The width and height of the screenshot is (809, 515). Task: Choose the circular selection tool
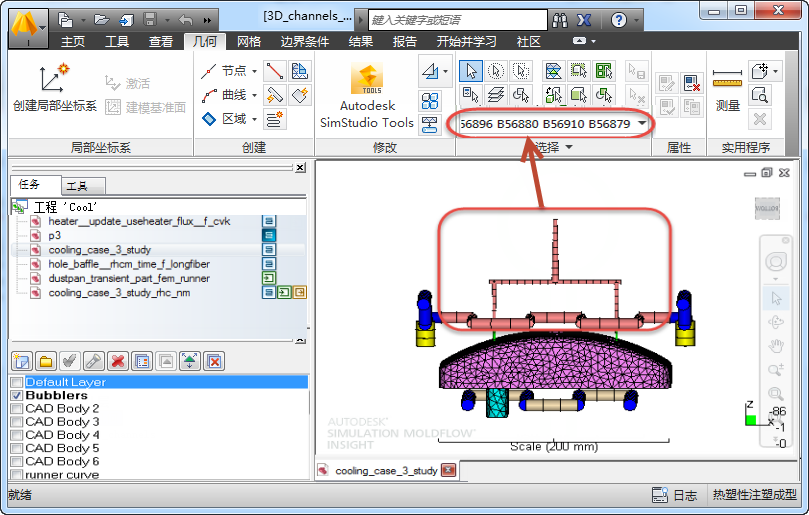coord(496,71)
